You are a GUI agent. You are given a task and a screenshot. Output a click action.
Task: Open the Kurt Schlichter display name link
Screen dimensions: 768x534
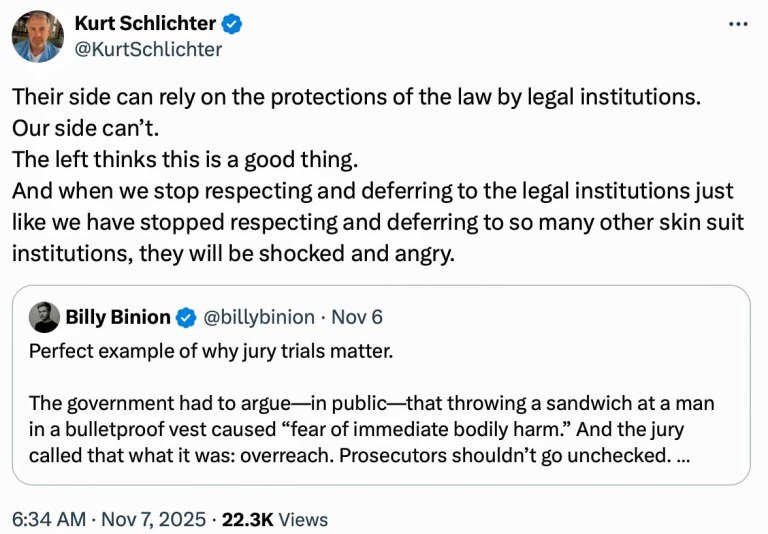point(145,24)
